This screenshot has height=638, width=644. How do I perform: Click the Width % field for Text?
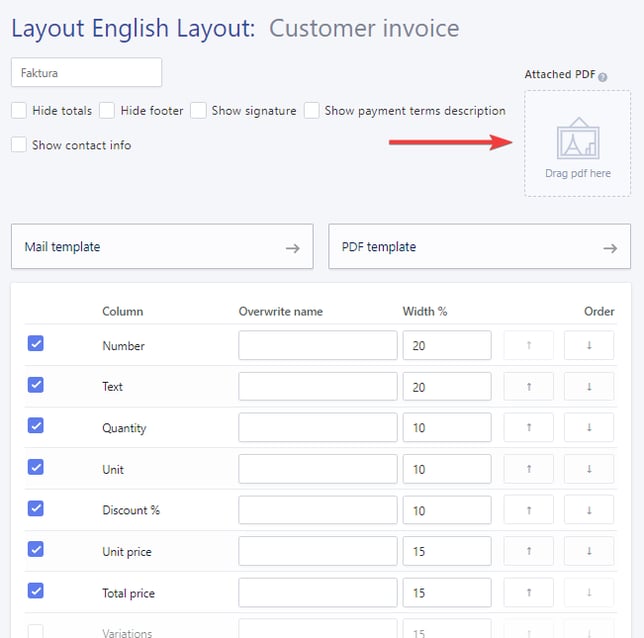click(446, 387)
